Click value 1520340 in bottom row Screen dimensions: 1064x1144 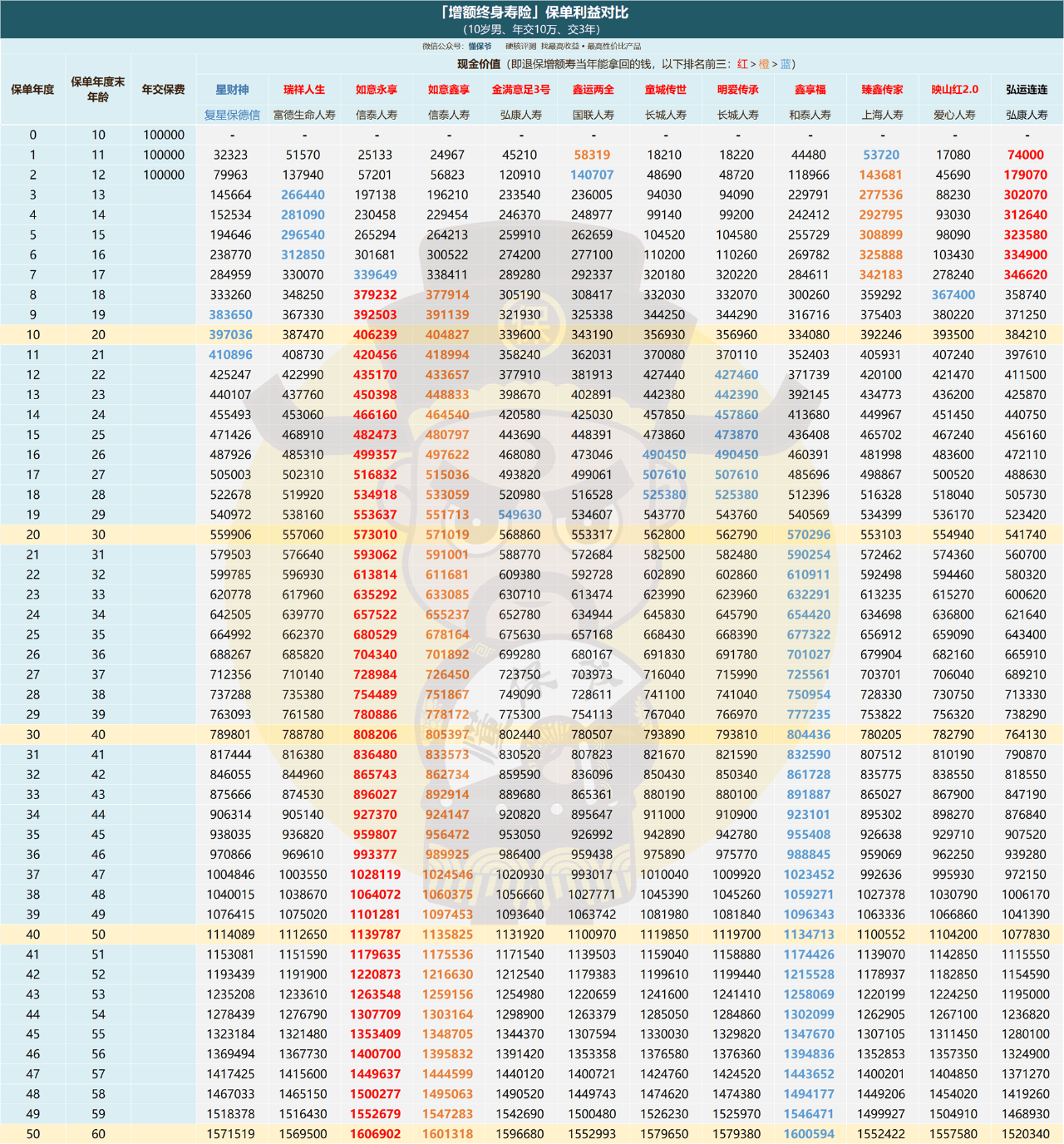[x=1026, y=1134]
